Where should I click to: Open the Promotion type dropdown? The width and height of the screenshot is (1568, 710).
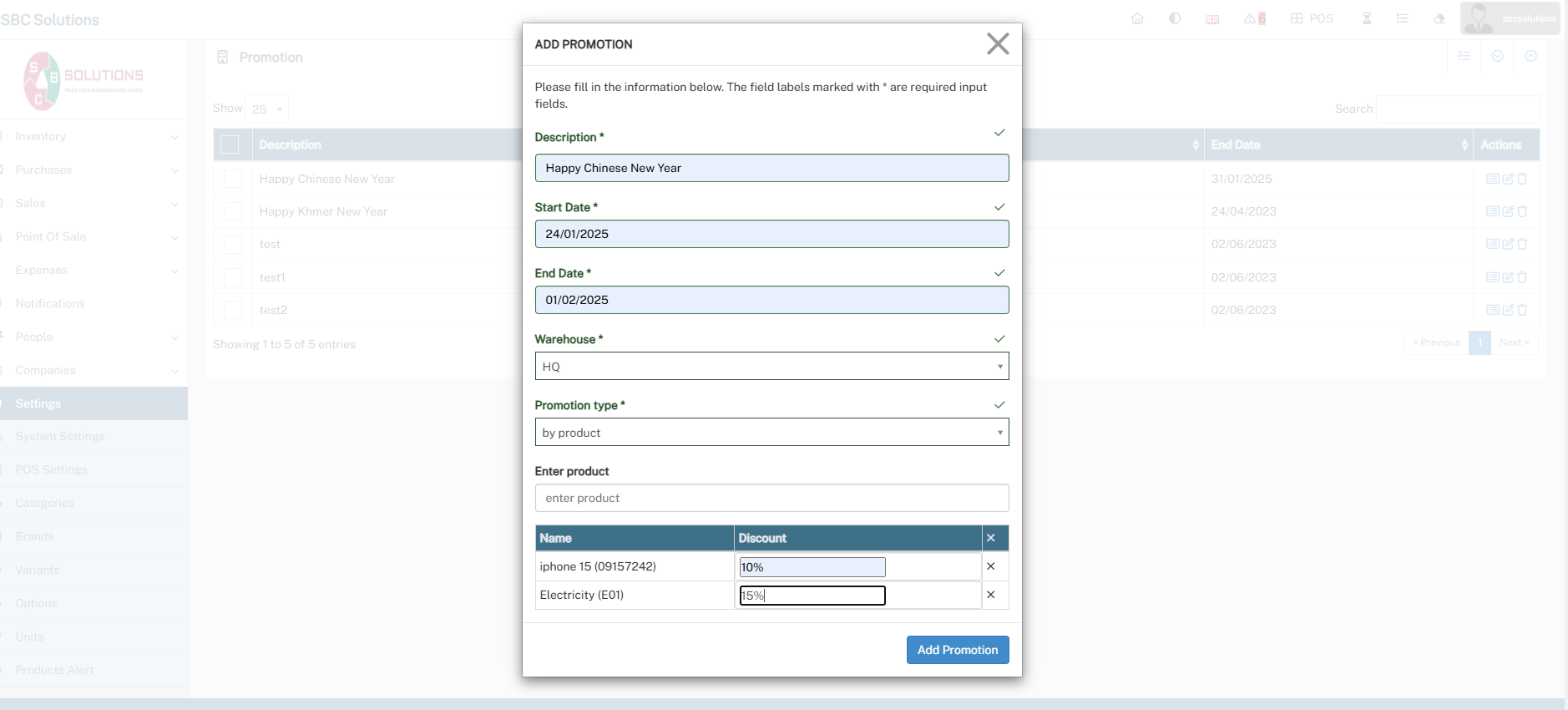(771, 432)
